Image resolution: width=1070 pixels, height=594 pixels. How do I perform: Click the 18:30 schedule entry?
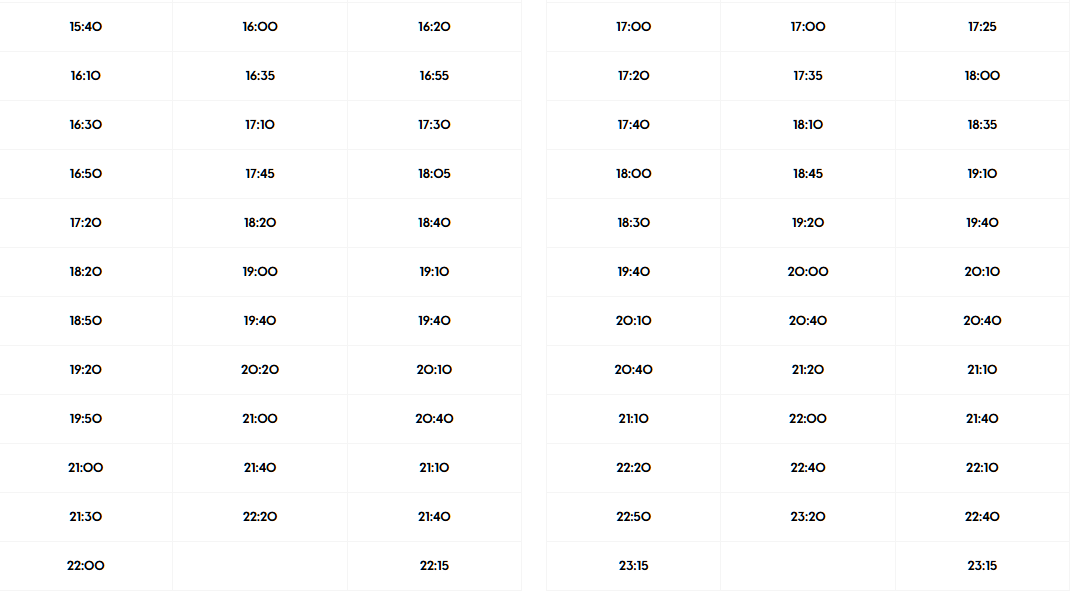coord(633,223)
